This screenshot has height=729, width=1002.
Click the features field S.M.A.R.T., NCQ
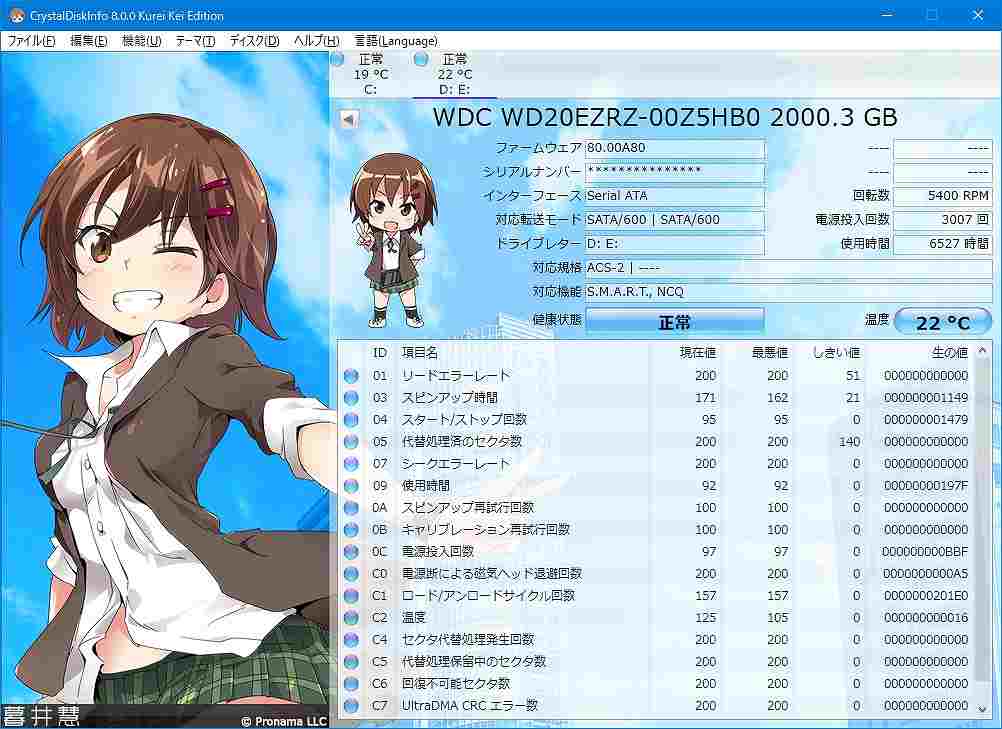(789, 292)
